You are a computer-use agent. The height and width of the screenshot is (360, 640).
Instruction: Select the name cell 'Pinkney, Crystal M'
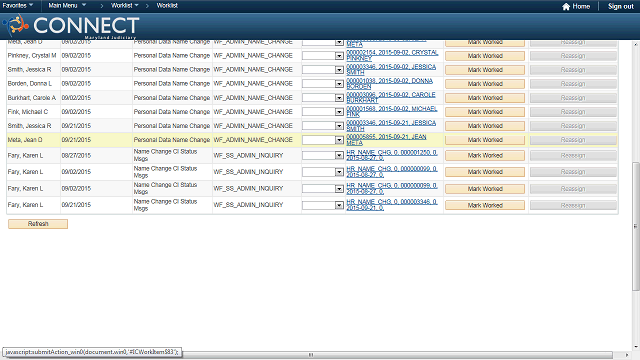click(x=32, y=56)
